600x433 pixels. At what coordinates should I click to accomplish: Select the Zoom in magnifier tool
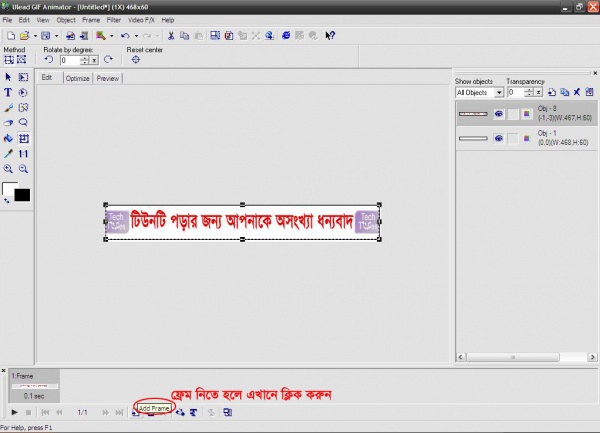pos(8,169)
